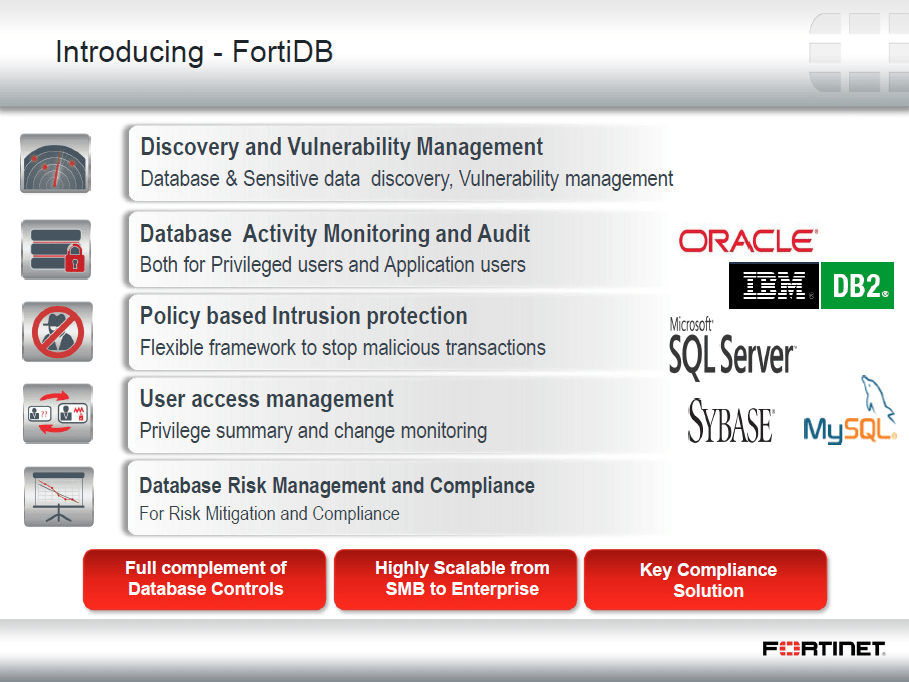Click the no-intruder prohibition icon

(56, 332)
